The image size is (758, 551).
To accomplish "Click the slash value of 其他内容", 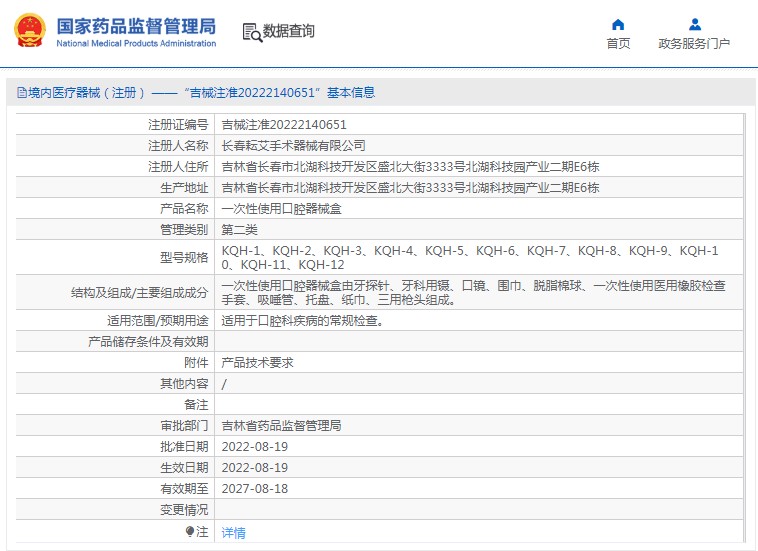I will click(x=224, y=384).
